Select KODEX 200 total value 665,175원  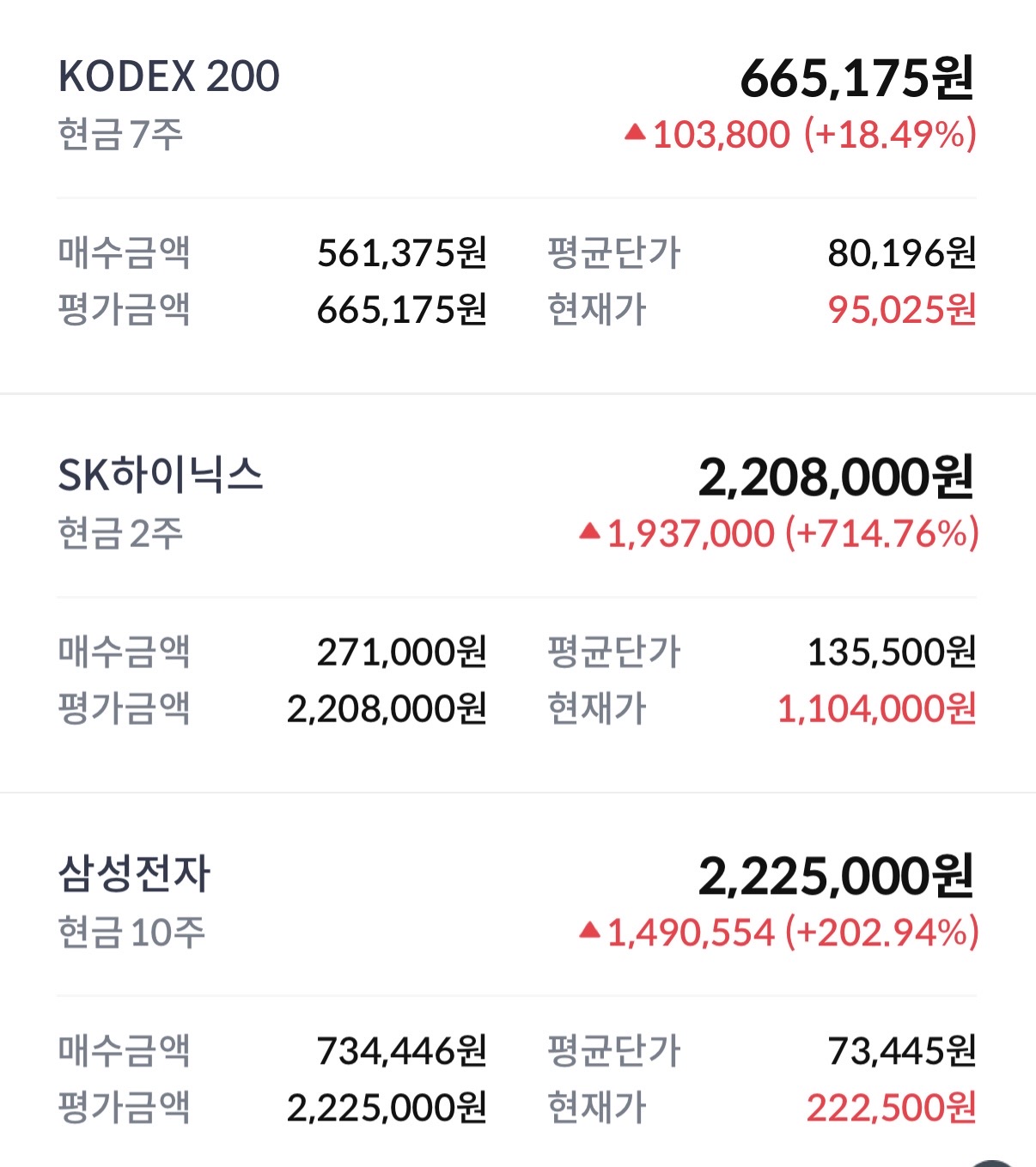(856, 79)
